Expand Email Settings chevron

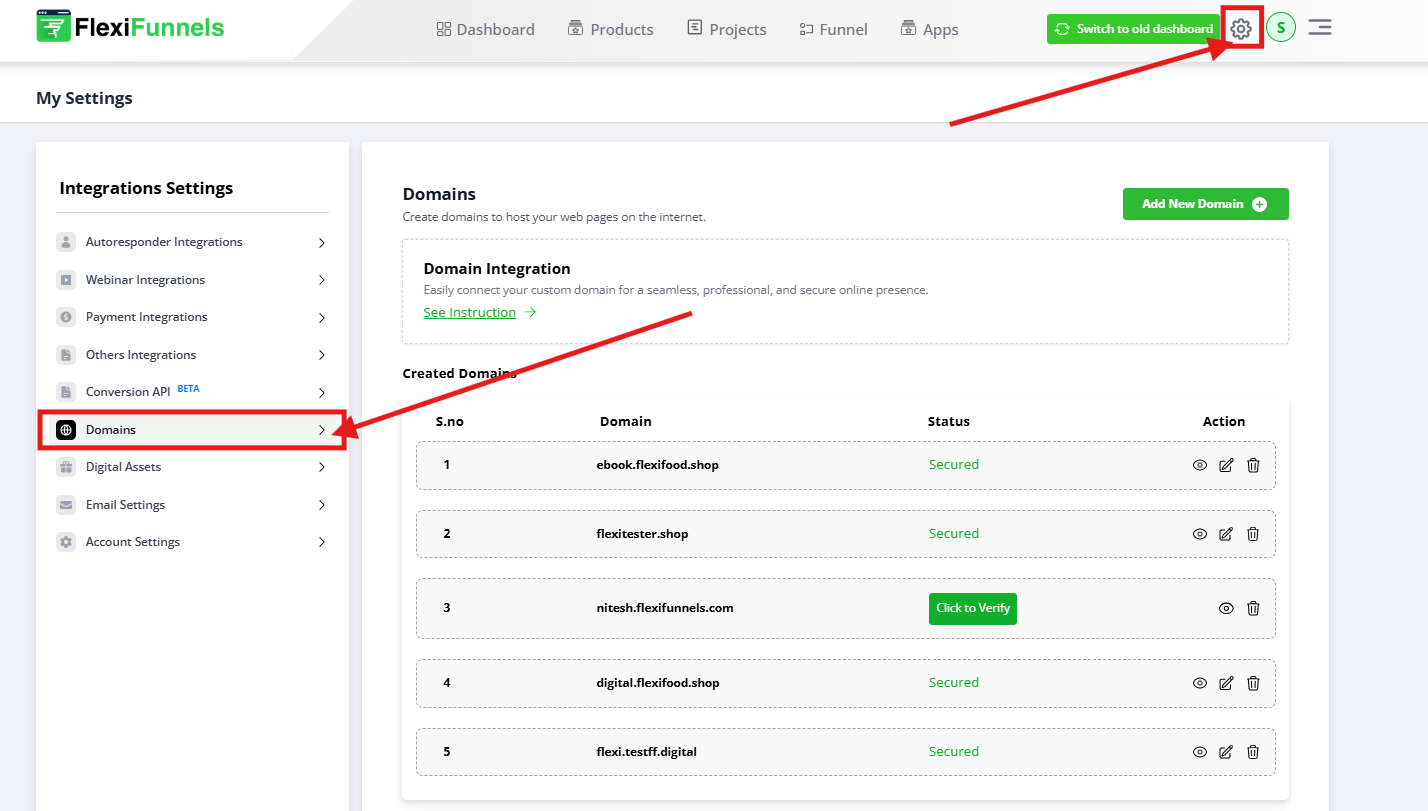(321, 505)
